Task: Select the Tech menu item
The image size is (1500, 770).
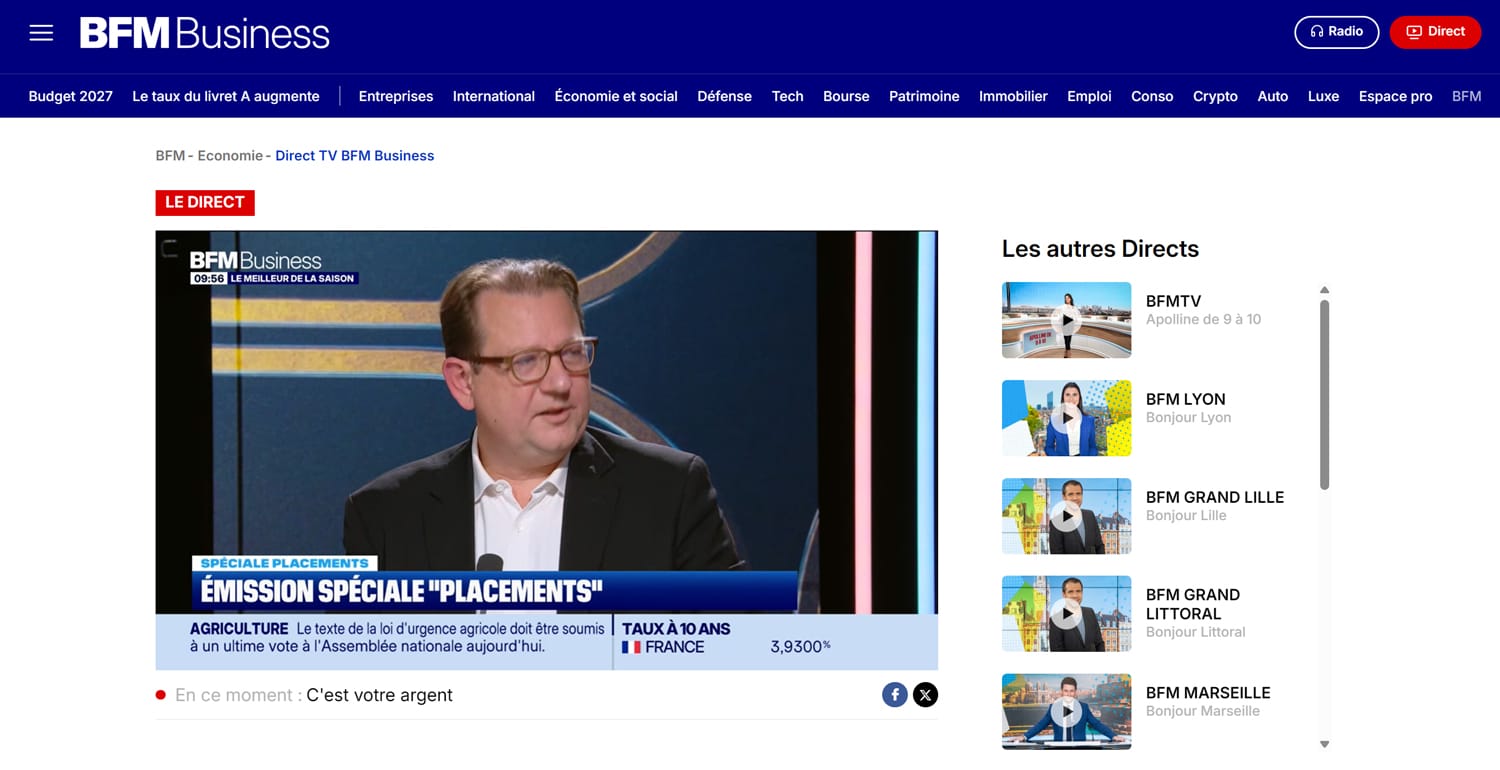Action: [x=787, y=96]
